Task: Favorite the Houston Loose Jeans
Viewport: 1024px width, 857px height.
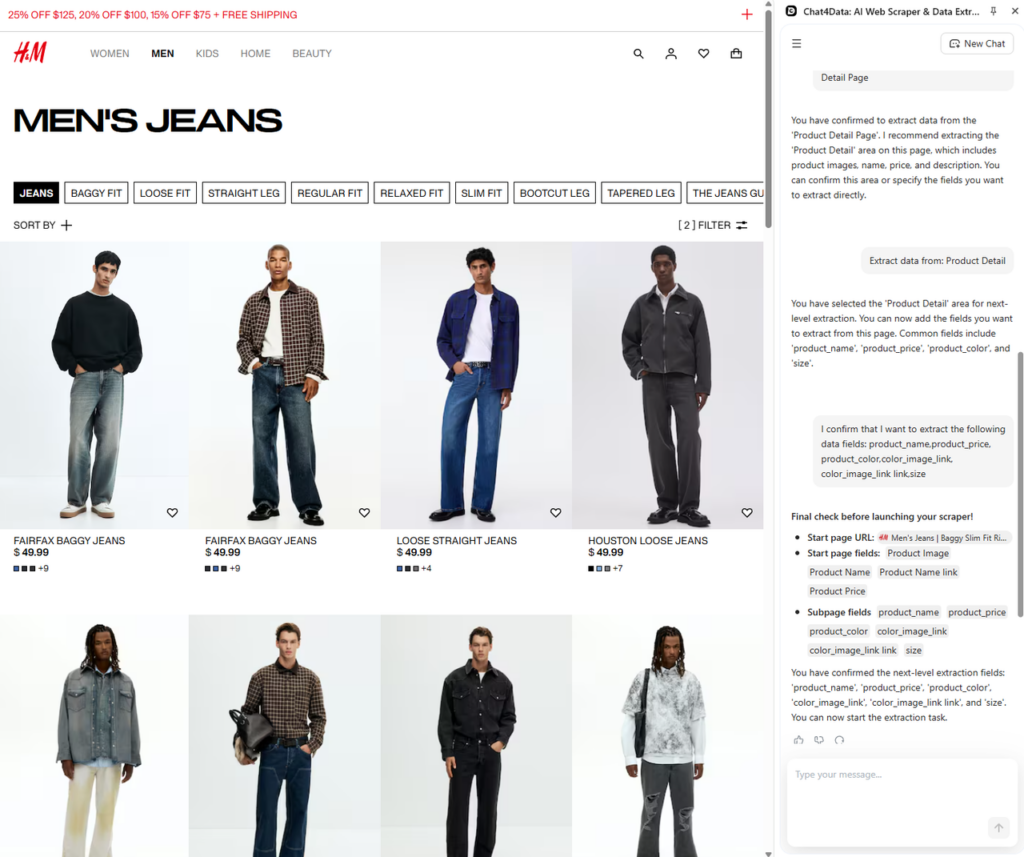Action: point(746,513)
